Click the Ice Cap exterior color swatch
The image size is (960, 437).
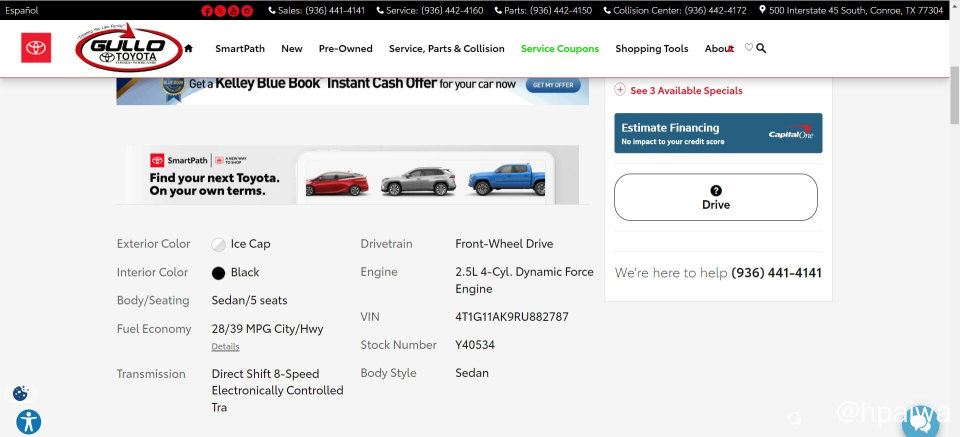(218, 244)
